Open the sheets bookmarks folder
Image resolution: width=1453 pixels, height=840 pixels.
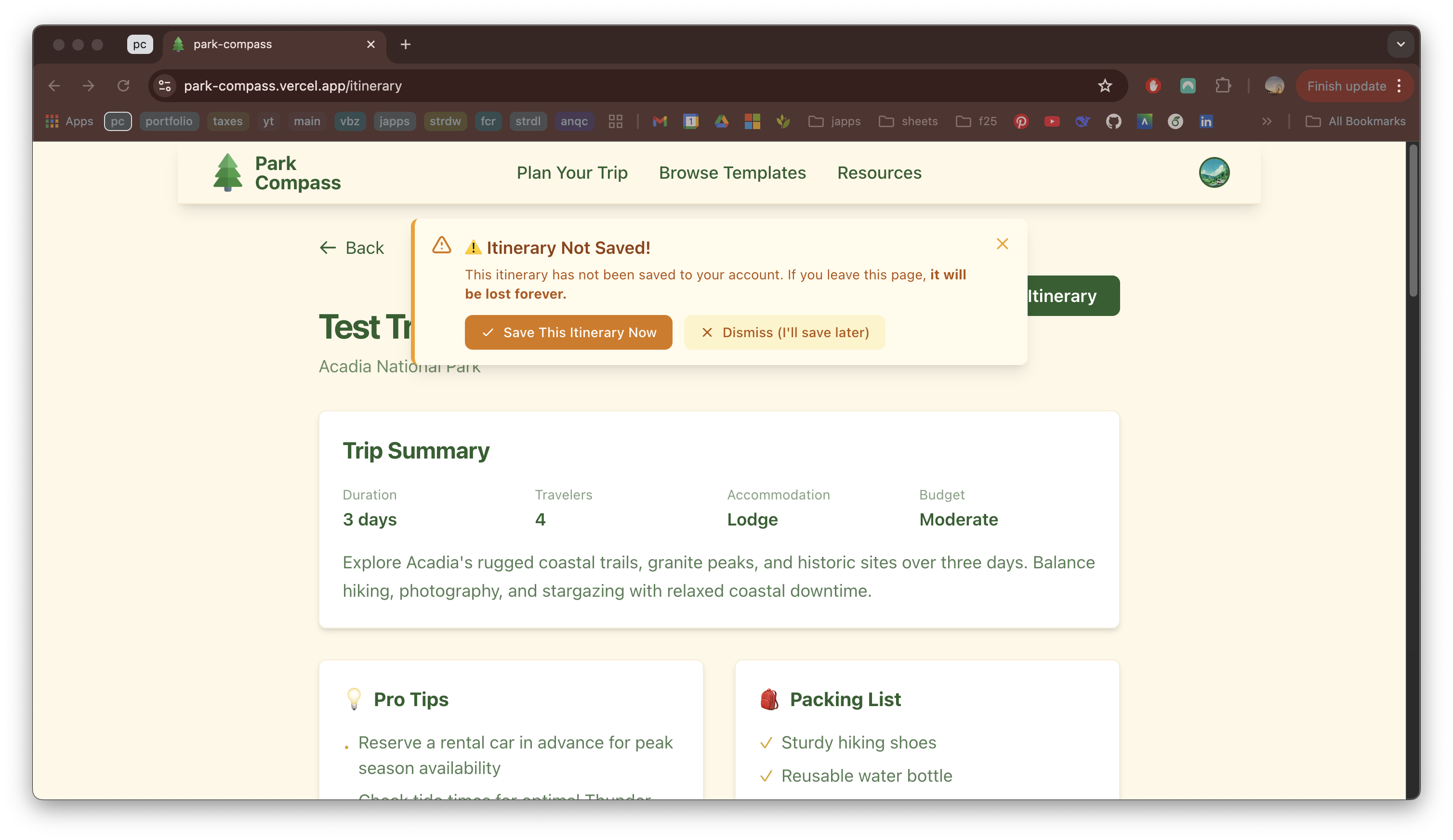(x=908, y=121)
